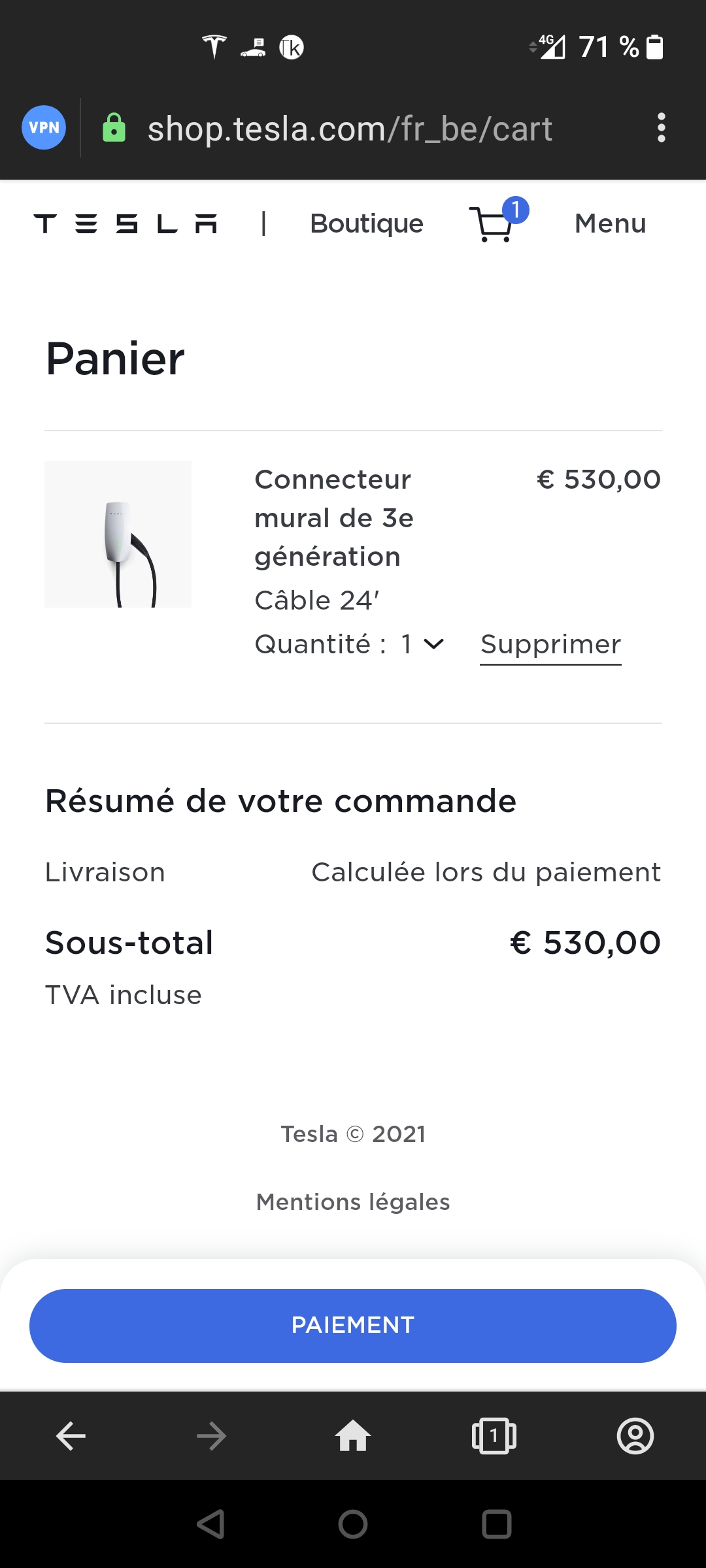The height and width of the screenshot is (1568, 706).
Task: Open the browser profile account icon
Action: [635, 1436]
